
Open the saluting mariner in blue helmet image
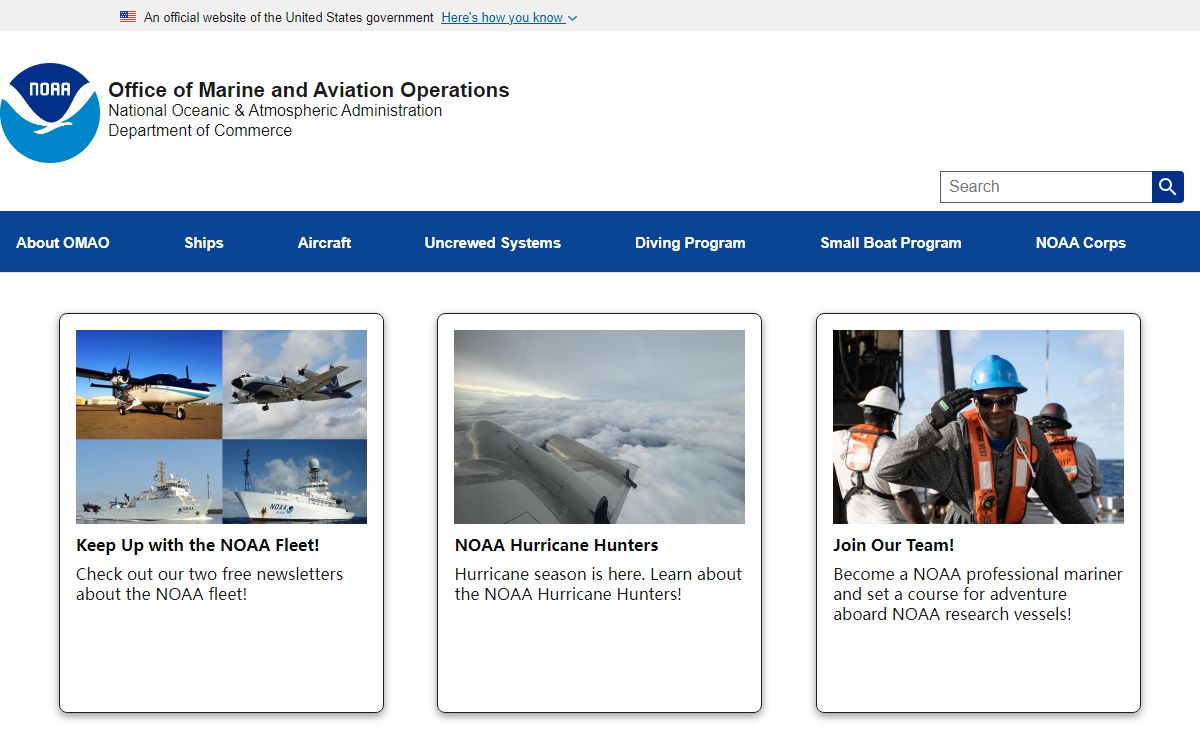click(978, 427)
